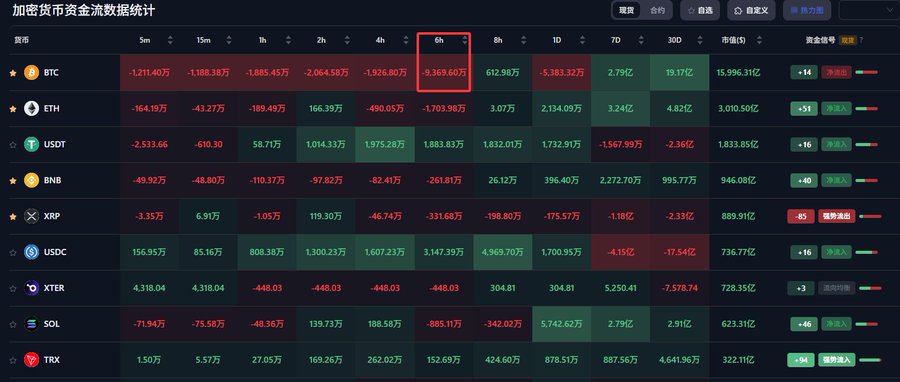Image resolution: width=900 pixels, height=382 pixels.
Task: Click XTER 30D value -7,578.74
Action: pyautogui.click(x=680, y=288)
